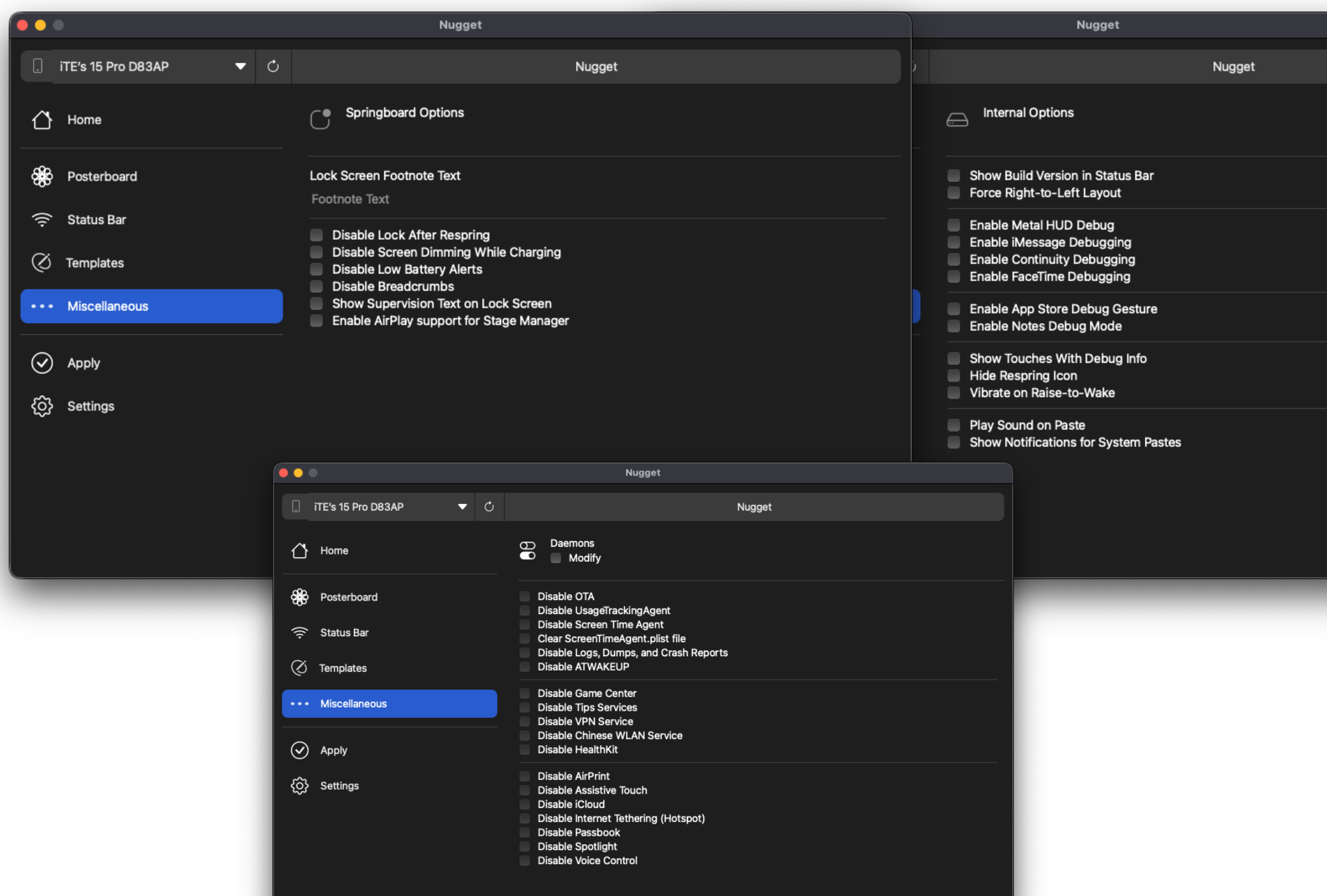Click Posterboard flower icon in the back-left window
Screen dimensions: 1327x896
pyautogui.click(x=42, y=176)
